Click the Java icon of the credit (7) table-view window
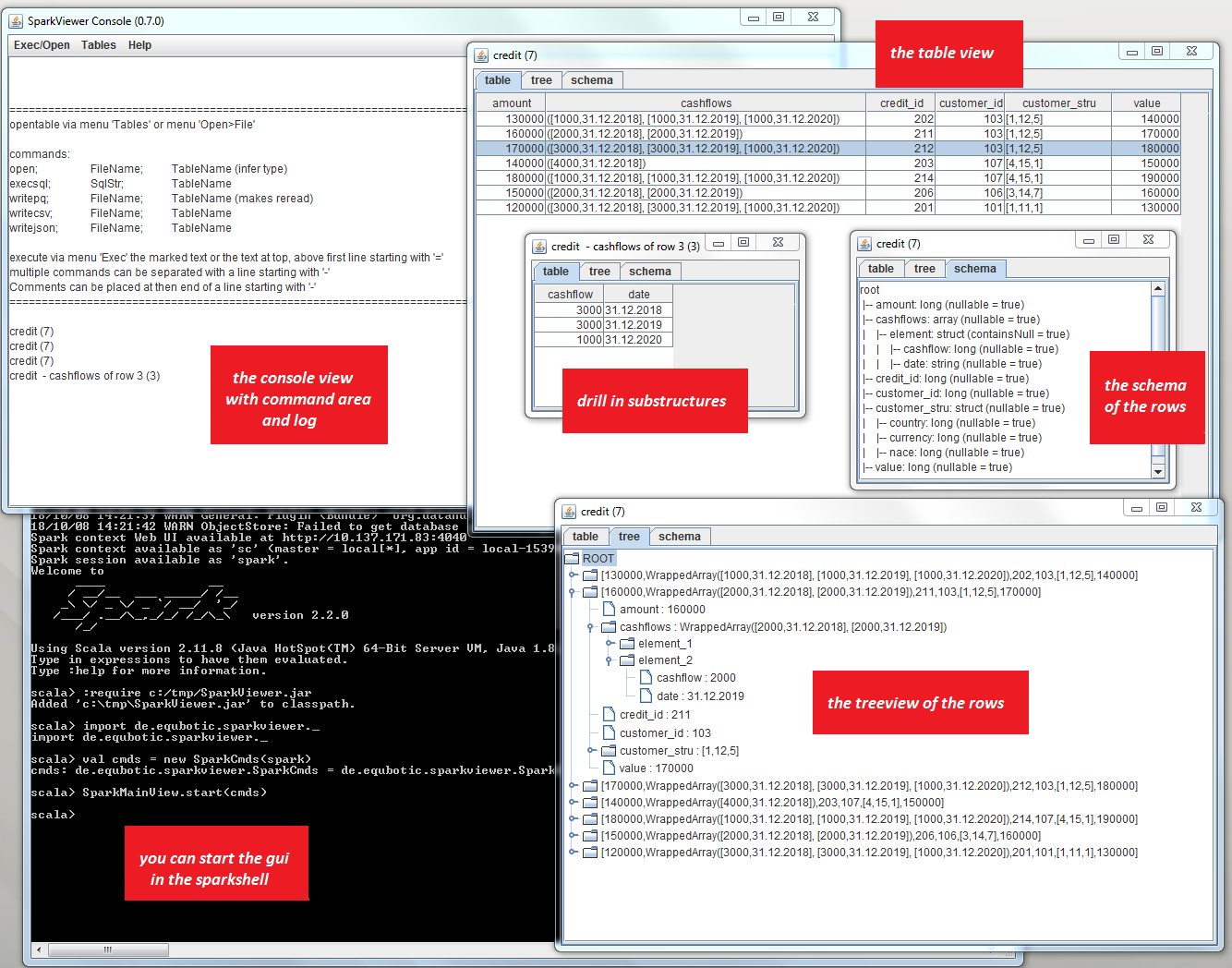1232x968 pixels. pyautogui.click(x=481, y=55)
